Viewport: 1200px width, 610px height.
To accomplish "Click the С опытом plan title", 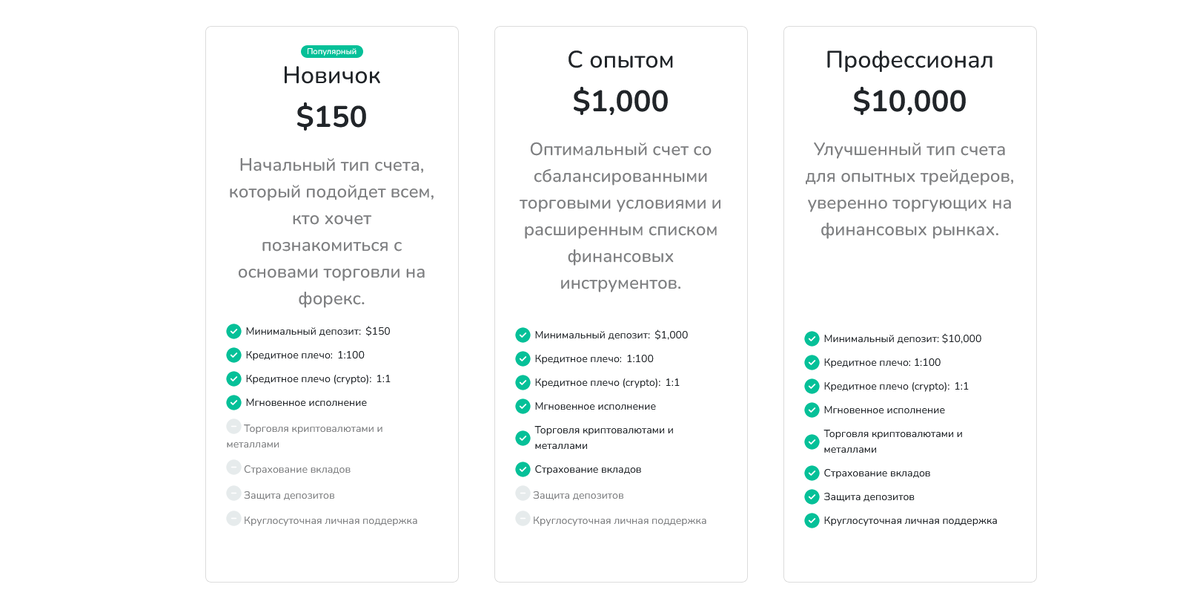I will point(621,59).
